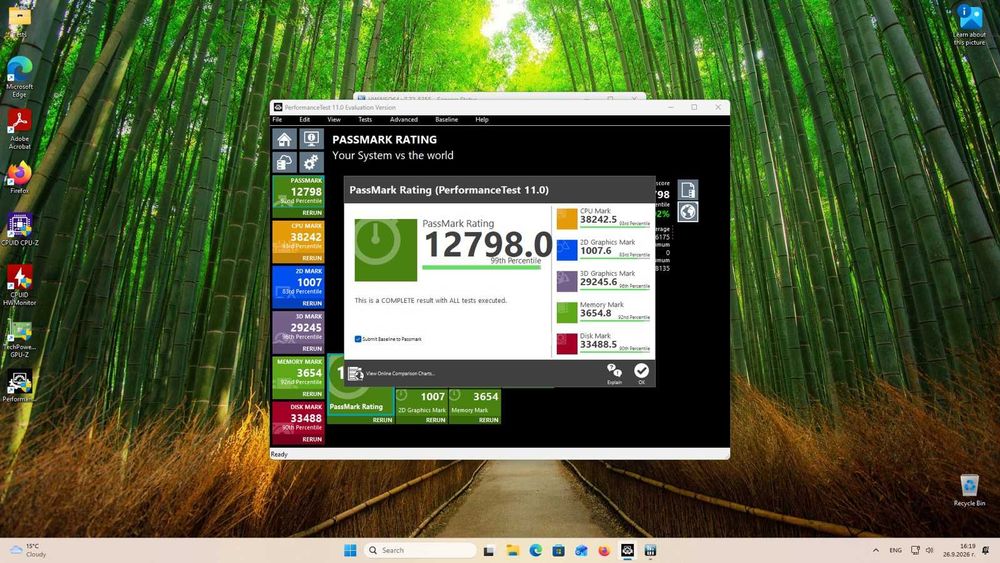This screenshot has width=1000, height=563.
Task: Click the volume speaker tray icon
Action: coord(929,550)
